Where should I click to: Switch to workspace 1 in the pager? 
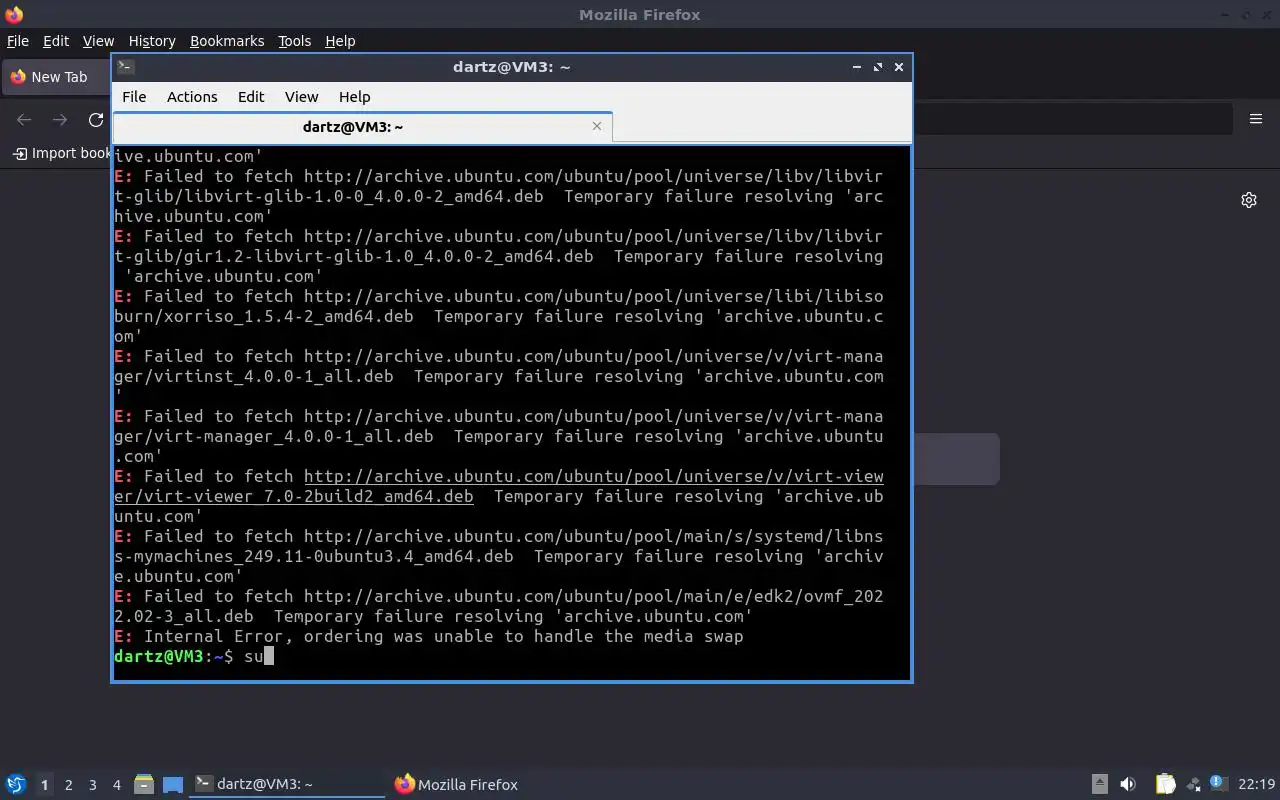[x=44, y=785]
